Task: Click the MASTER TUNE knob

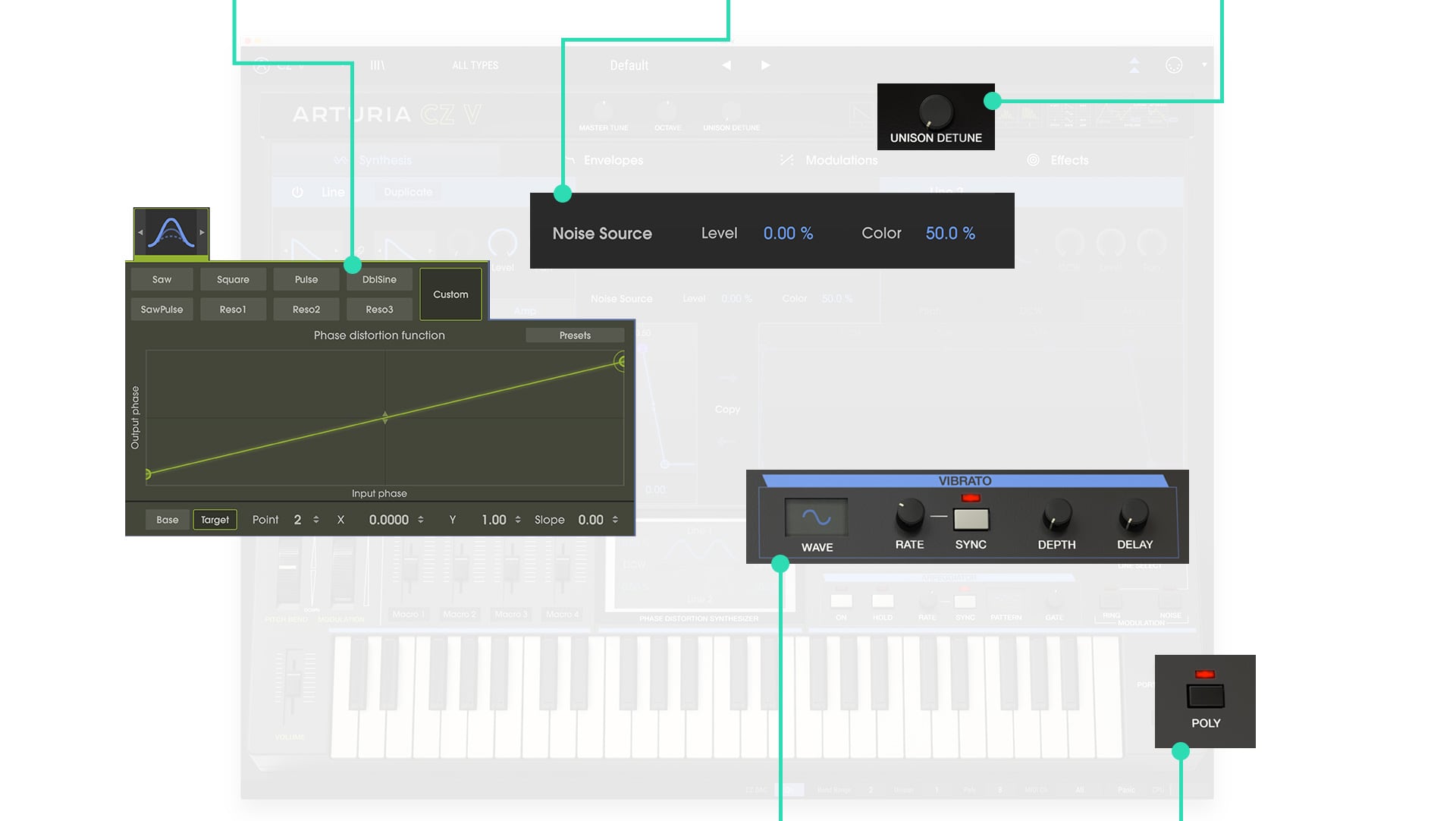Action: (604, 111)
